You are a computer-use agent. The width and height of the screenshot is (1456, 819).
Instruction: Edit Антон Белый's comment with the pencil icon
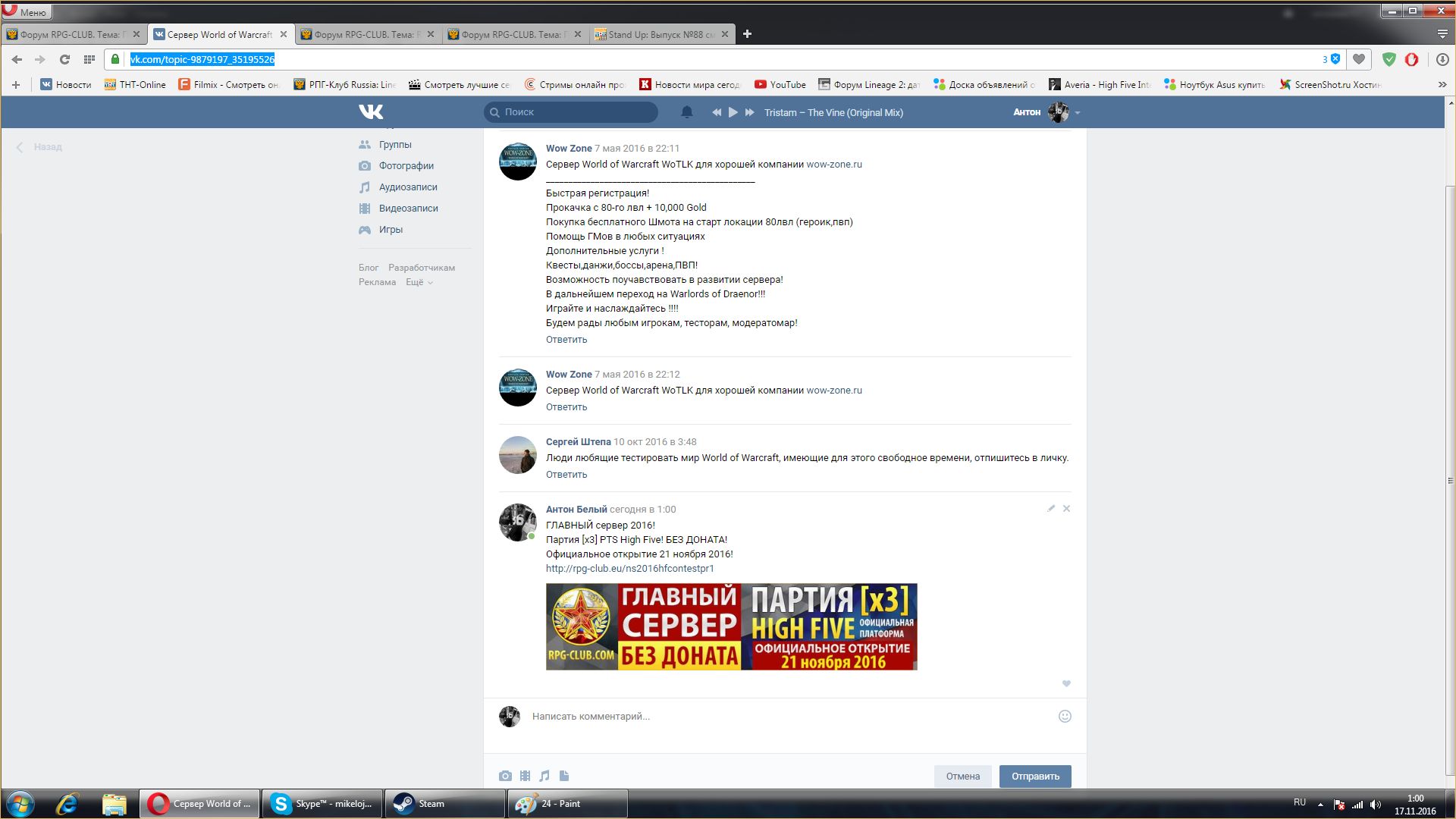pos(1051,509)
